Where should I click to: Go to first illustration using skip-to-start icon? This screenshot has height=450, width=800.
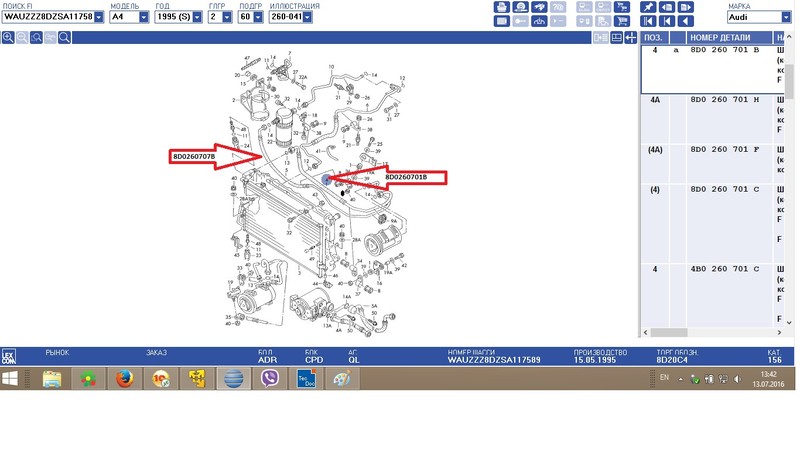pos(649,21)
